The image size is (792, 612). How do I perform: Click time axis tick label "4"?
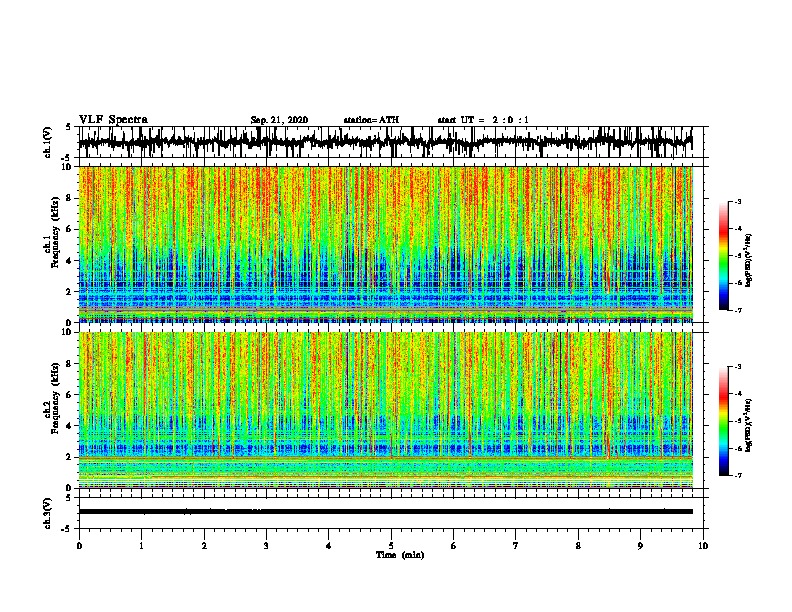[328, 546]
